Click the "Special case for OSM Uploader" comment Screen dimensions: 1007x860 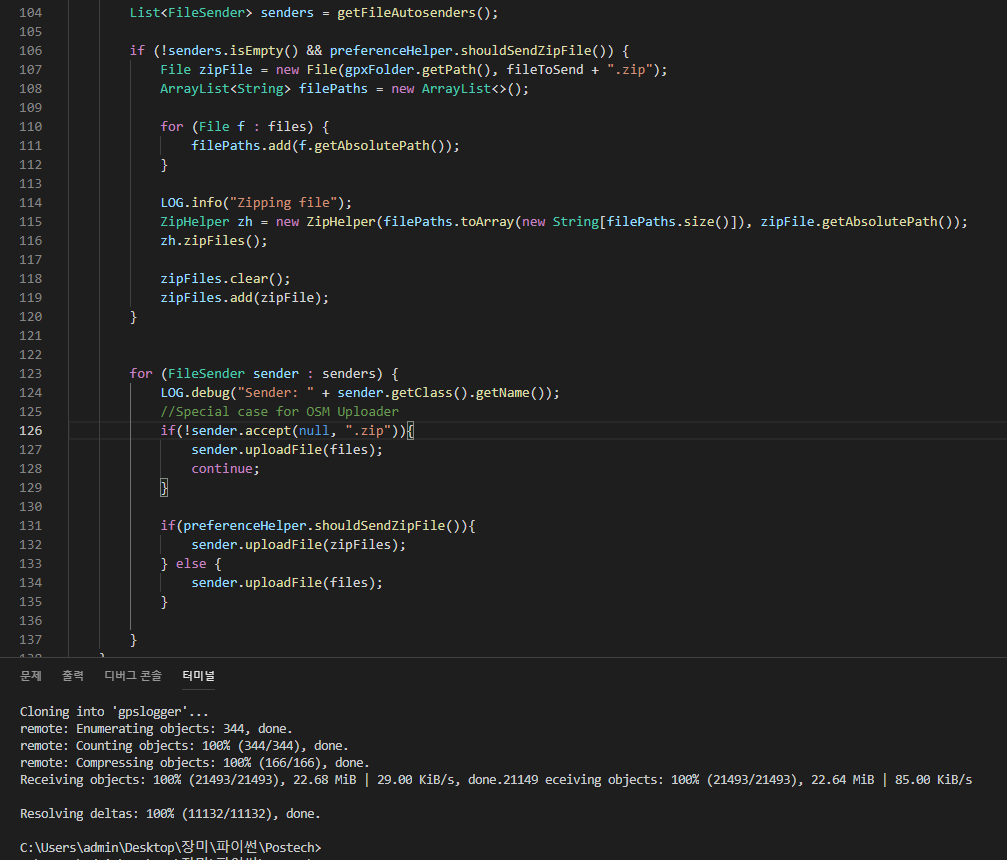[279, 411]
